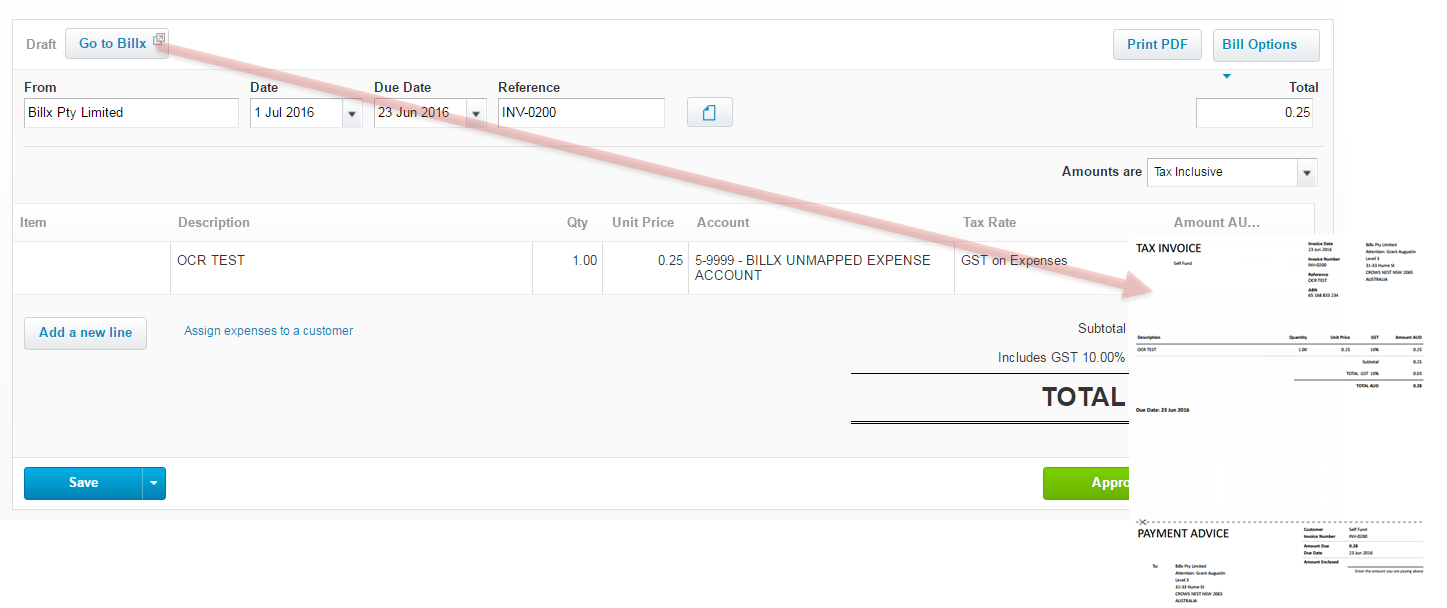This screenshot has height=608, width=1447.
Task: Click the empty Item cell in first row
Action: click(91, 268)
